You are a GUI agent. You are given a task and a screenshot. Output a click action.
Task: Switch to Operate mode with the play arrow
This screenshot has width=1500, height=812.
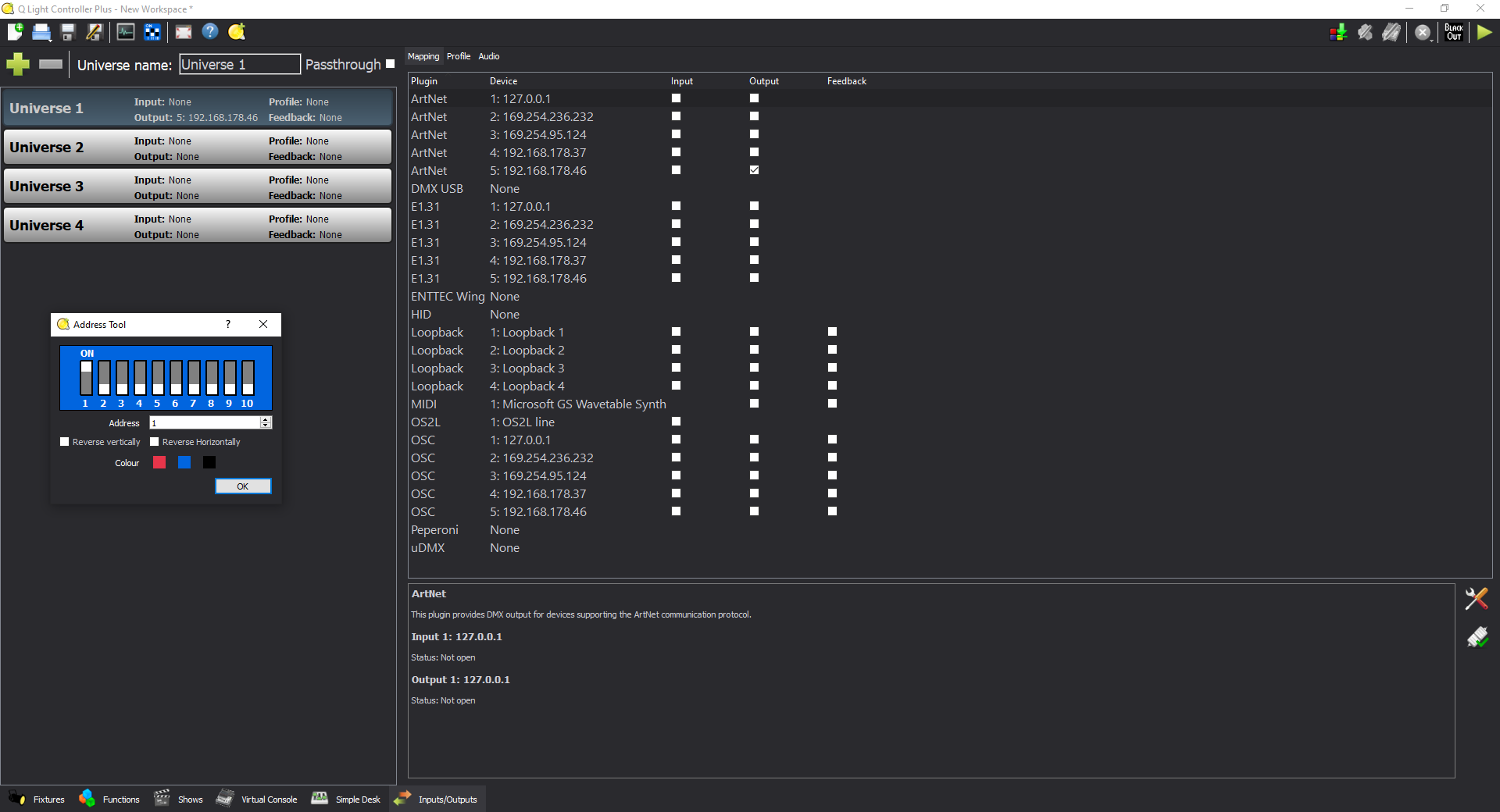click(x=1485, y=32)
